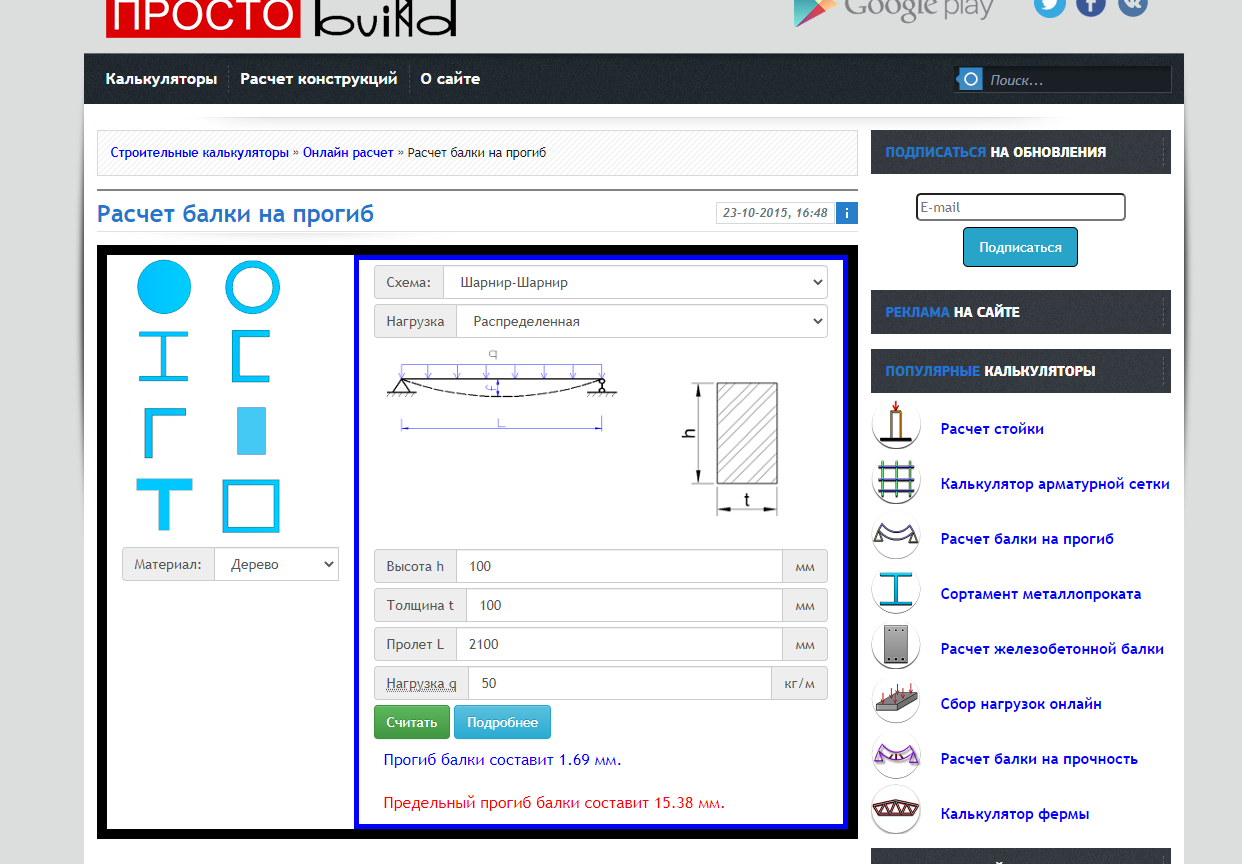Click the Подписаться subscribe button
1242x864 pixels.
[1020, 247]
